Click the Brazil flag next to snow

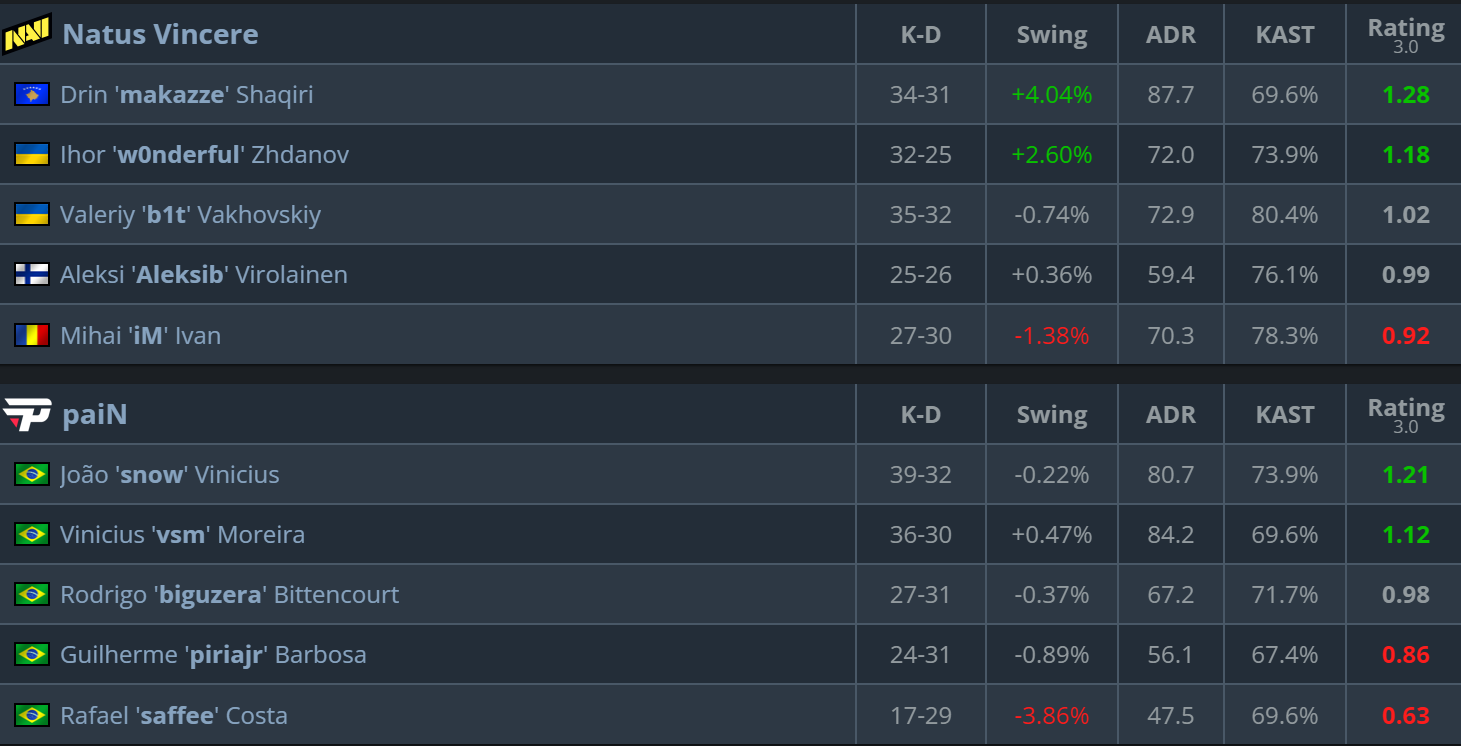[32, 474]
